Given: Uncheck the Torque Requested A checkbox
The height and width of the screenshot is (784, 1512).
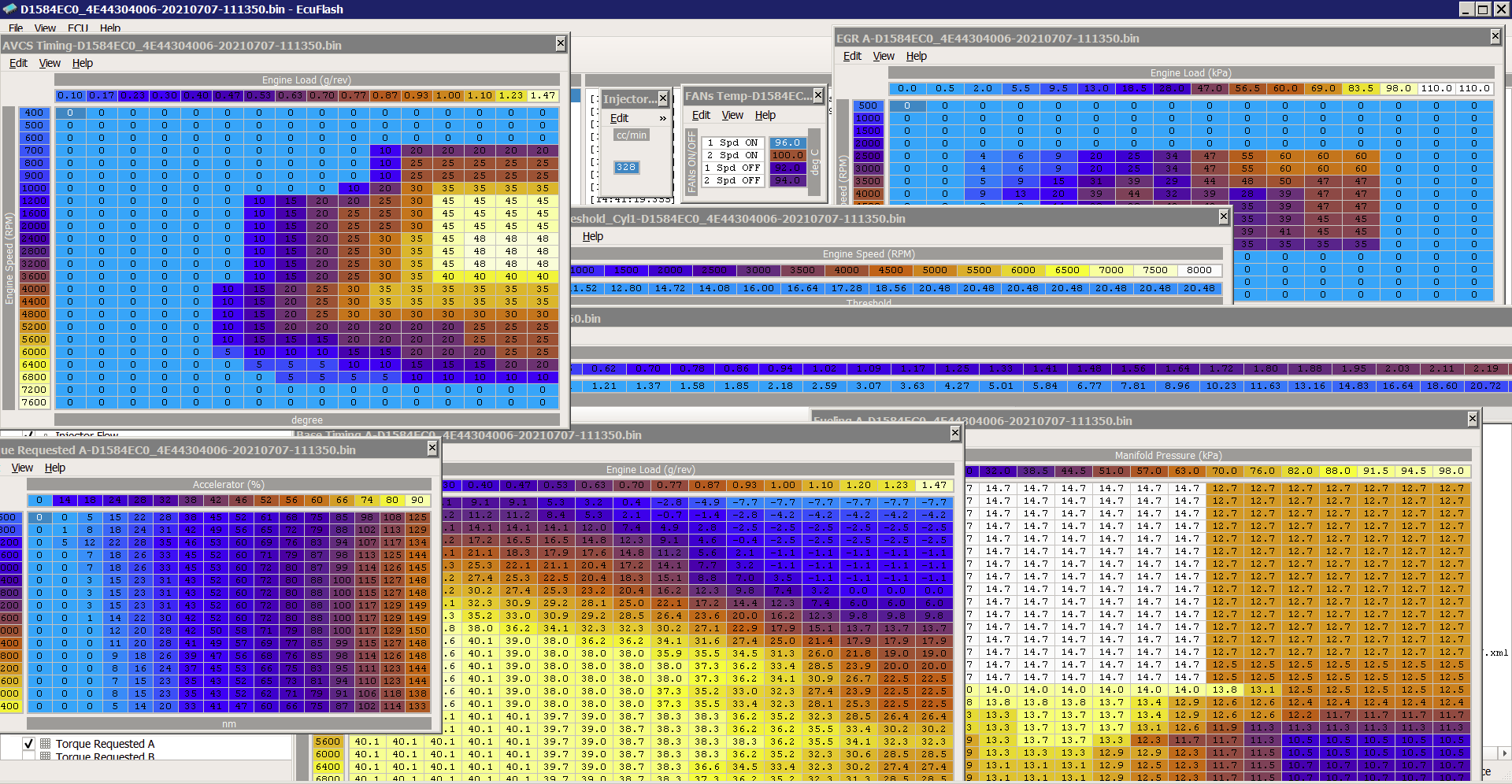Looking at the screenshot, I should pyautogui.click(x=28, y=744).
